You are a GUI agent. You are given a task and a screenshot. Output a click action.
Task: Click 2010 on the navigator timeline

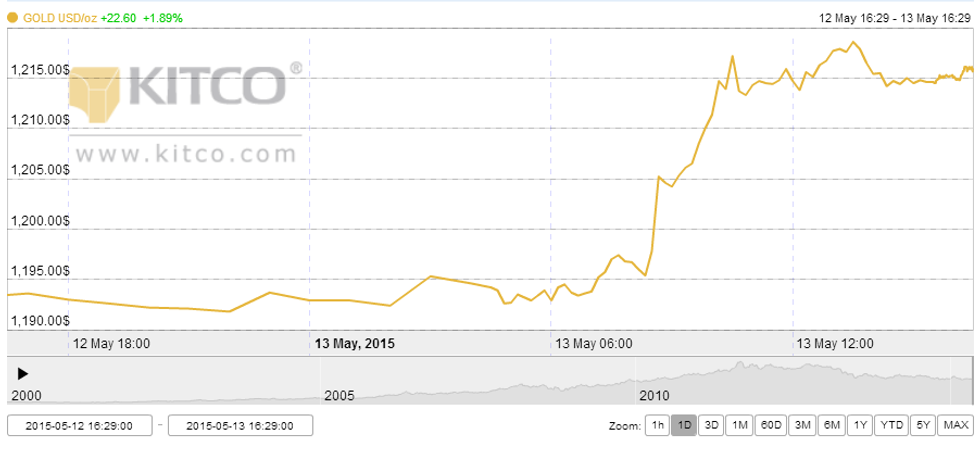(x=654, y=396)
